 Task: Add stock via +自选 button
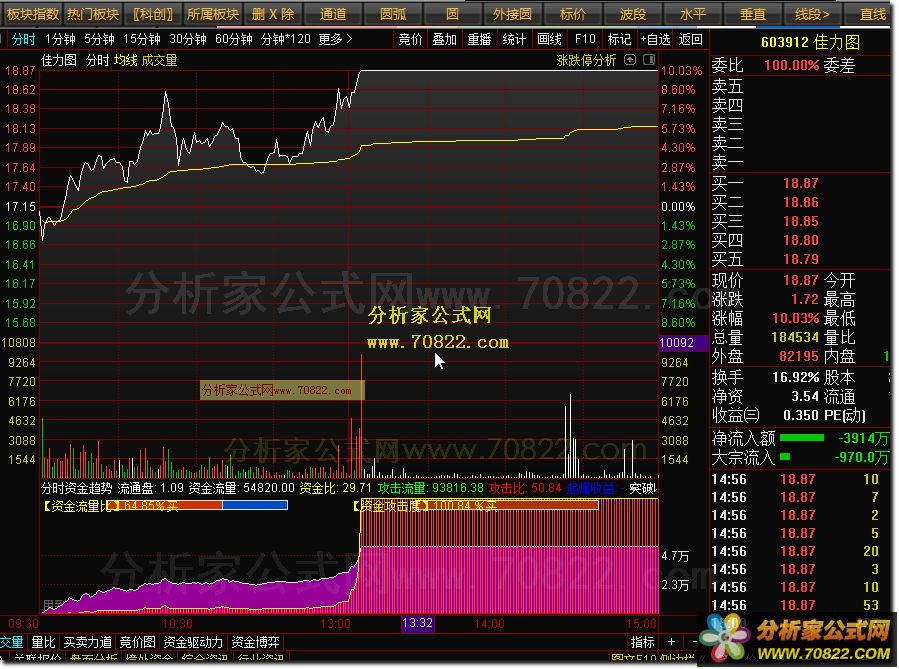point(654,39)
